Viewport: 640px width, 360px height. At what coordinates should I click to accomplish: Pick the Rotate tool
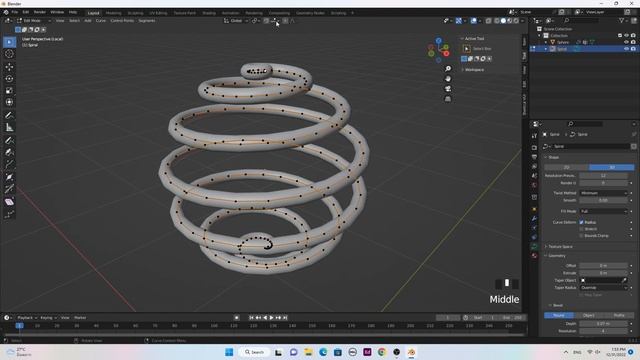pyautogui.click(x=9, y=78)
